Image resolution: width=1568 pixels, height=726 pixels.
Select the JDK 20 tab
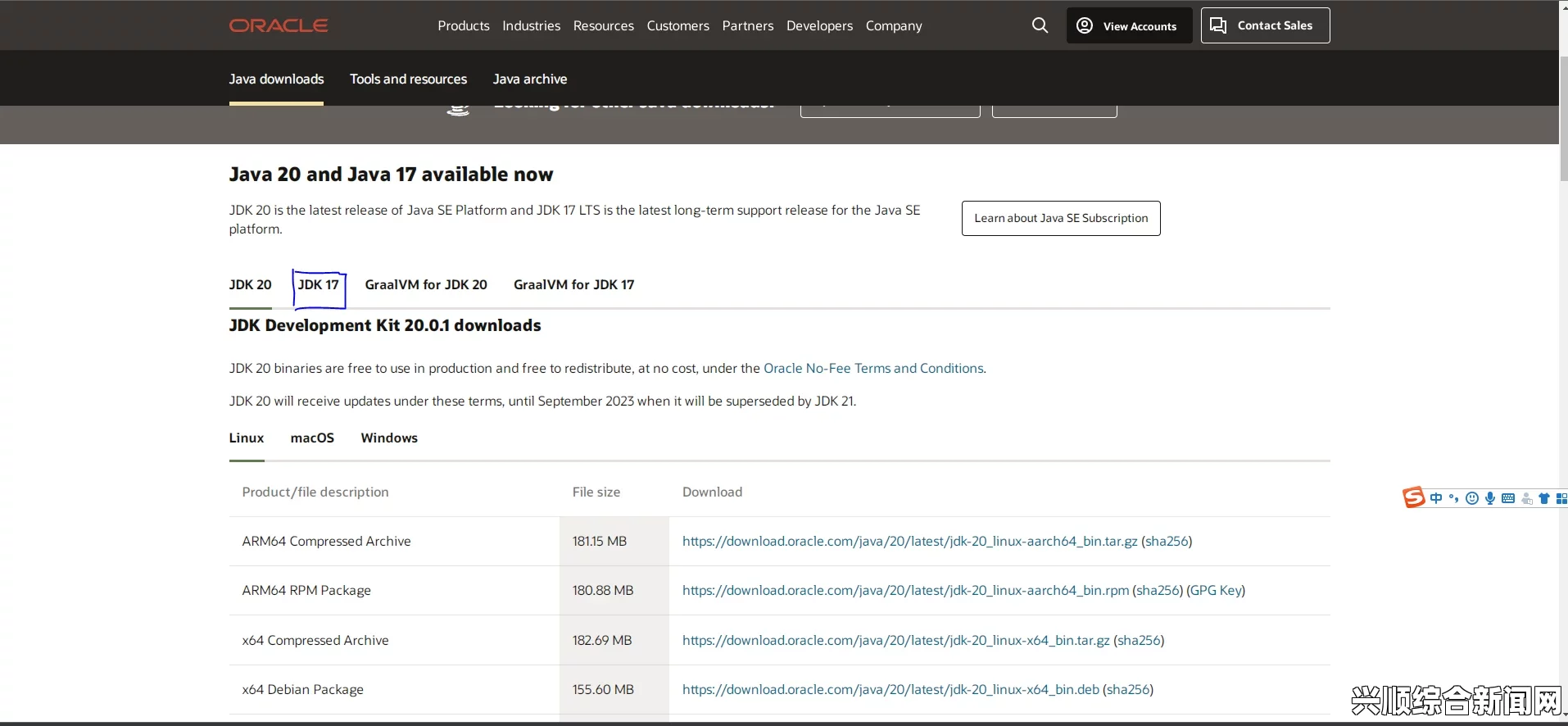click(250, 284)
